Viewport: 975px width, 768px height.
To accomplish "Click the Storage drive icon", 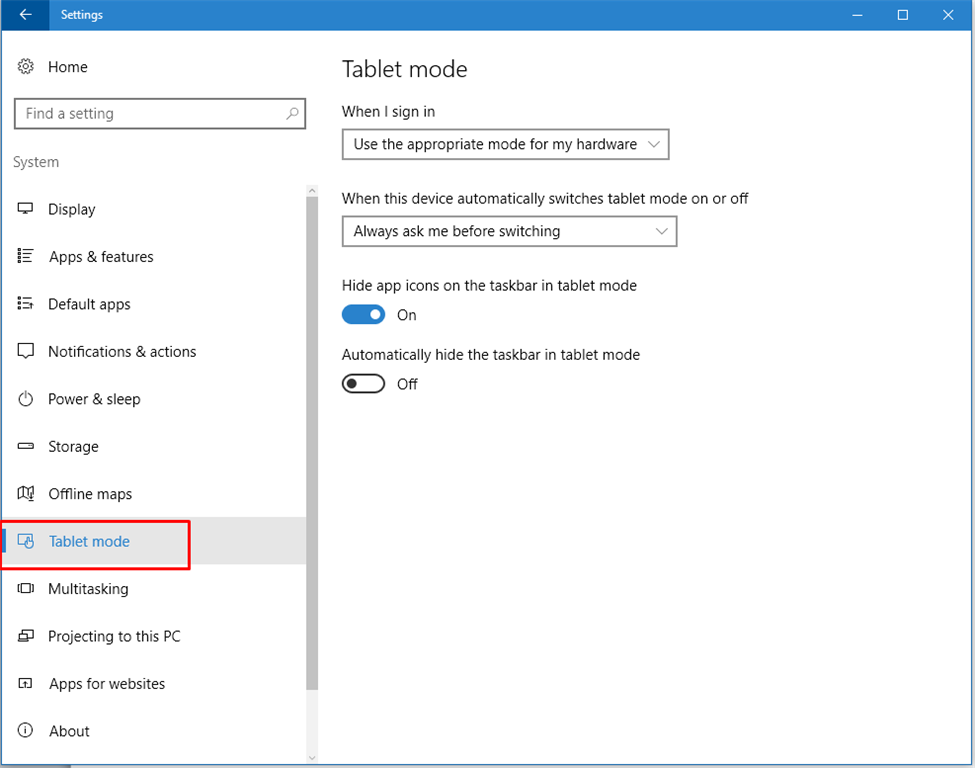I will pos(25,446).
